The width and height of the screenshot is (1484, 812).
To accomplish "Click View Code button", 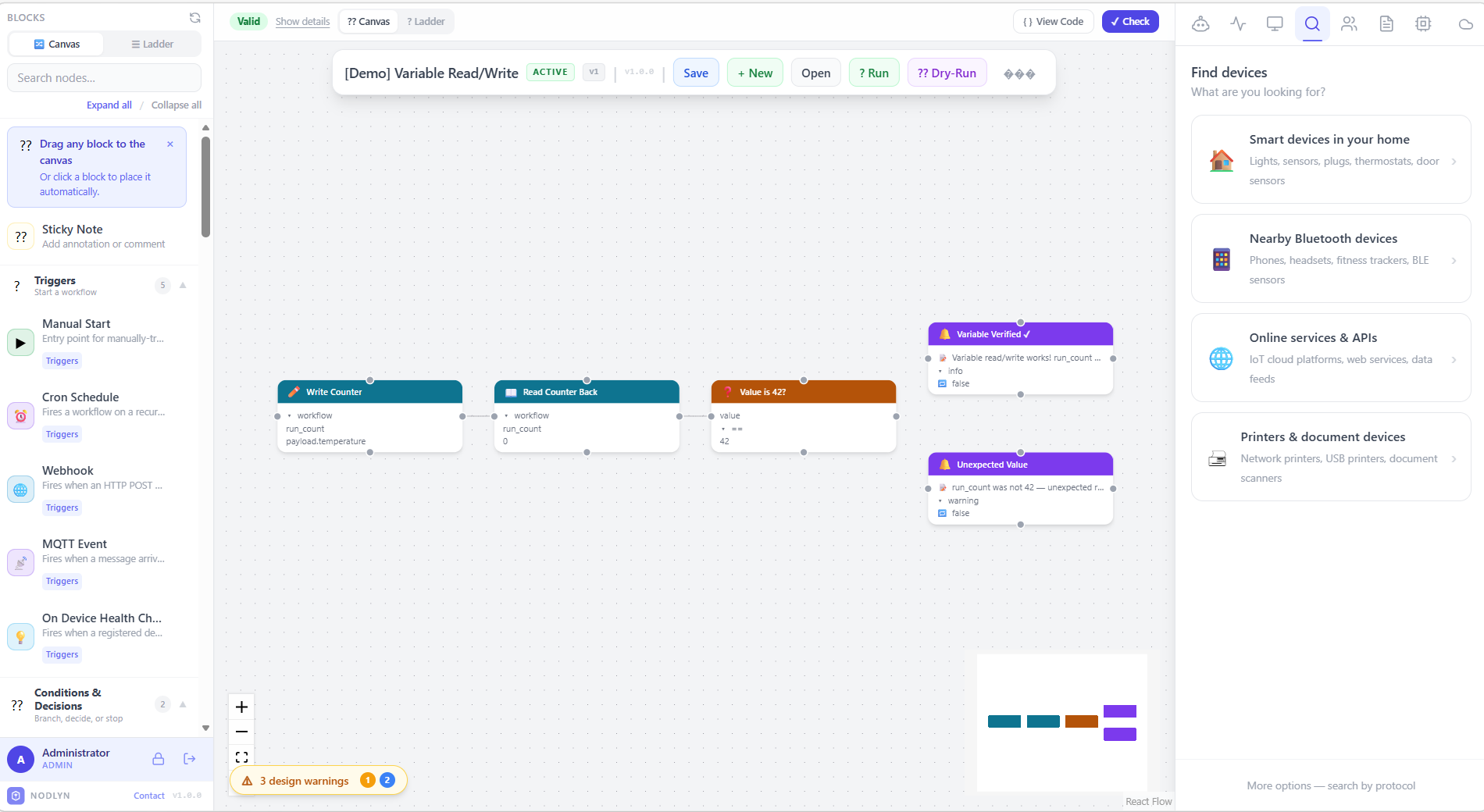I will tap(1053, 22).
